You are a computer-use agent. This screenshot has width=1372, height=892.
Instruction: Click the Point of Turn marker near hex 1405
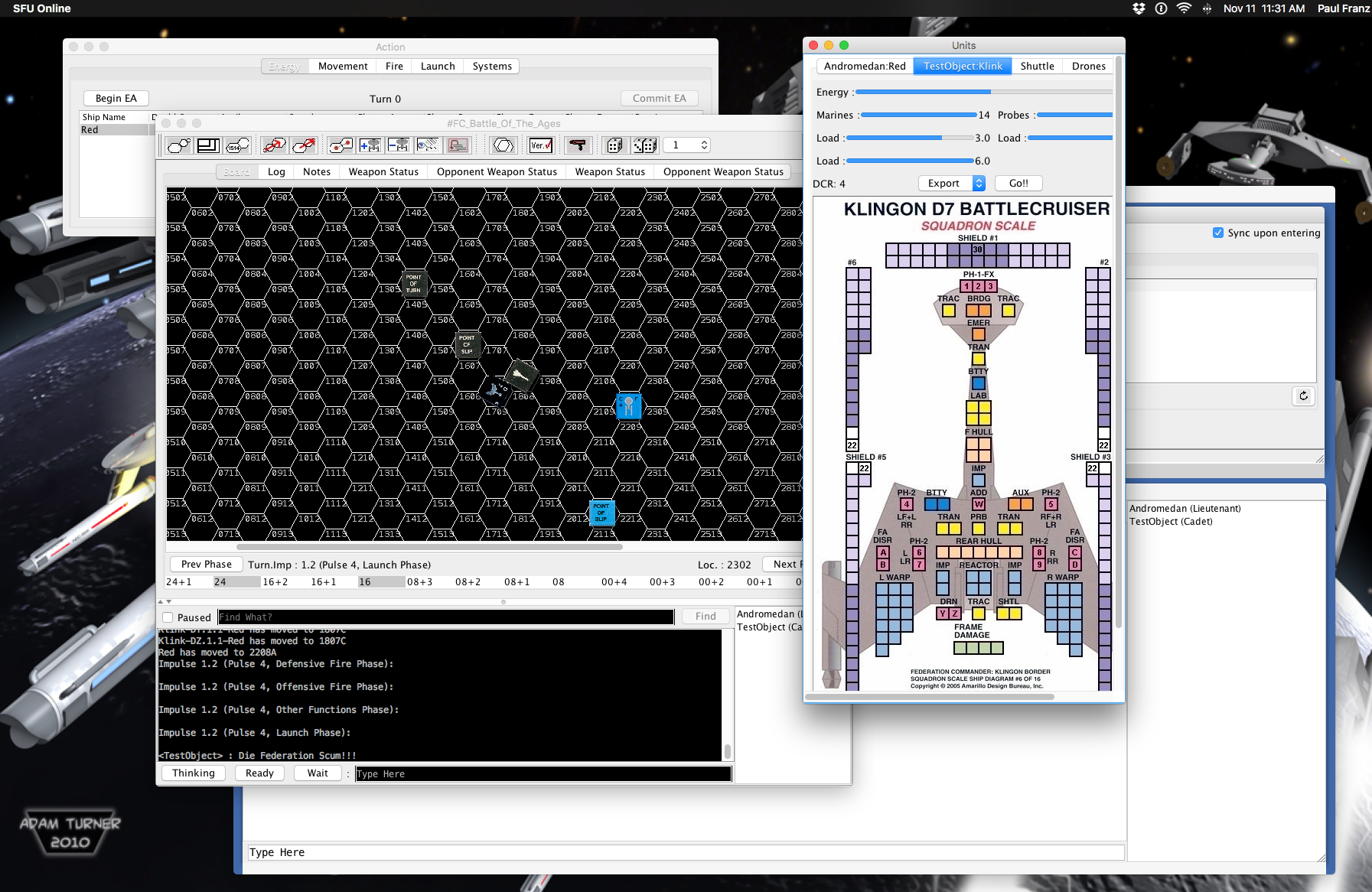[x=414, y=283]
